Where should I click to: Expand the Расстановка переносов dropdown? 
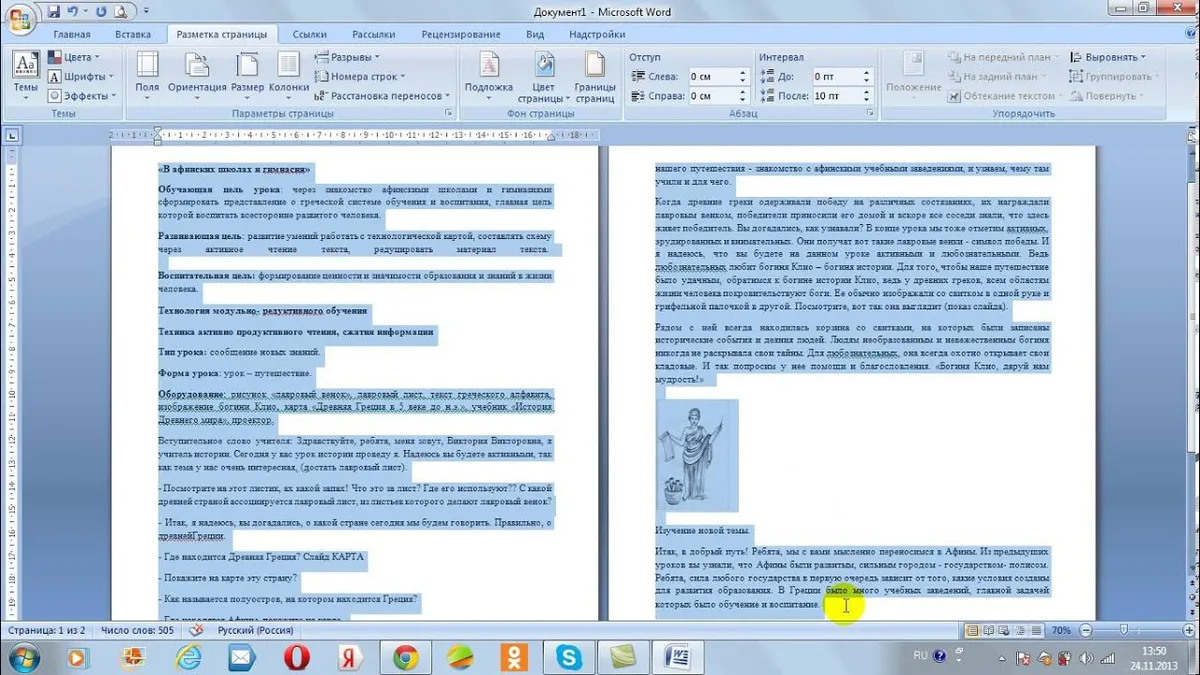click(382, 96)
